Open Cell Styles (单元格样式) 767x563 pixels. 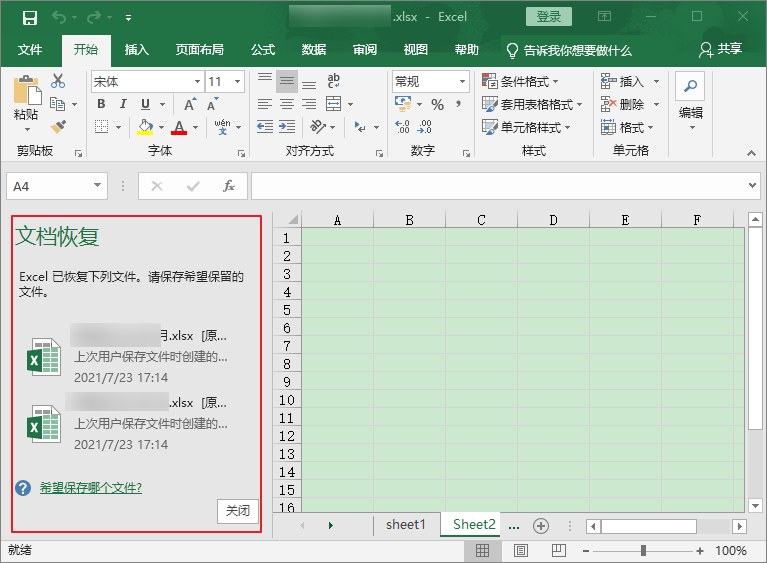tap(526, 127)
